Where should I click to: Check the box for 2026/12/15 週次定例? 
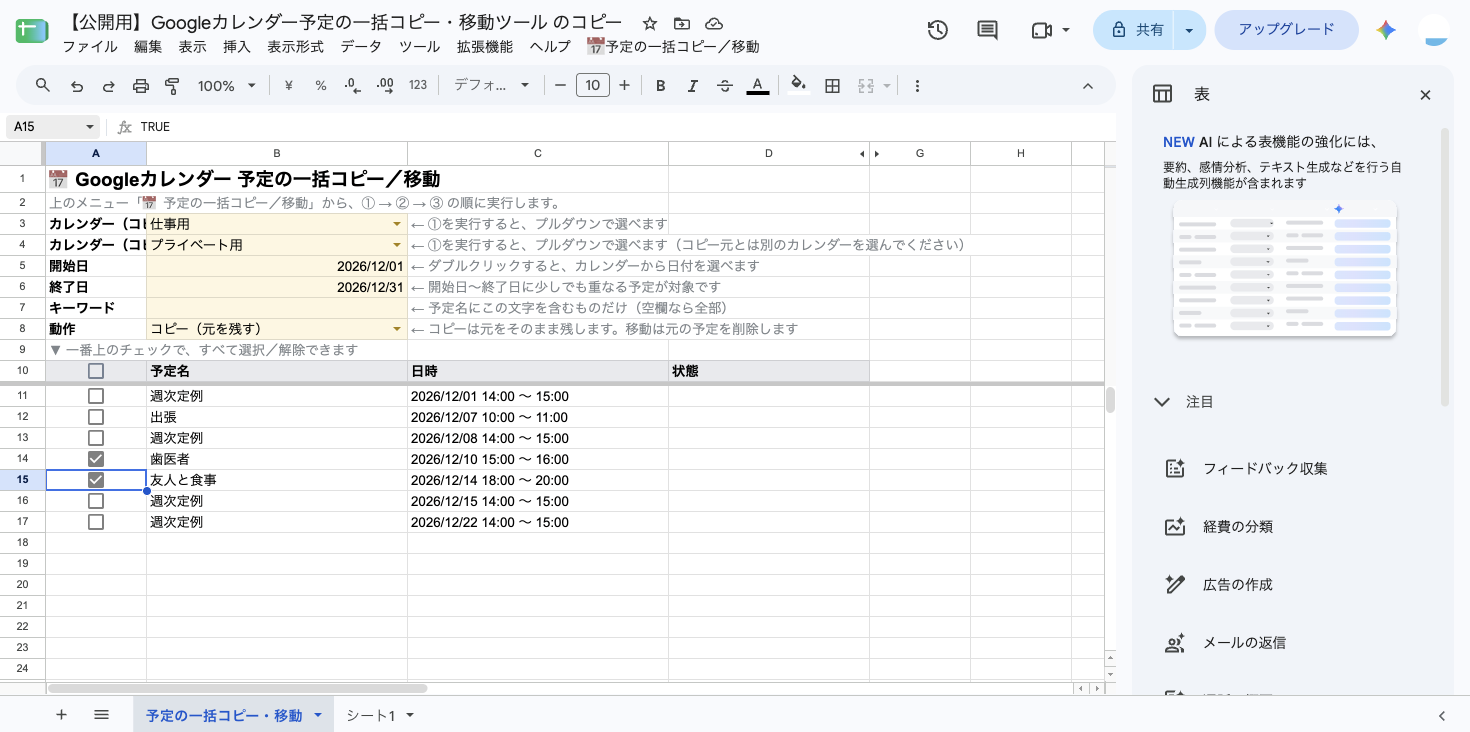[96, 501]
